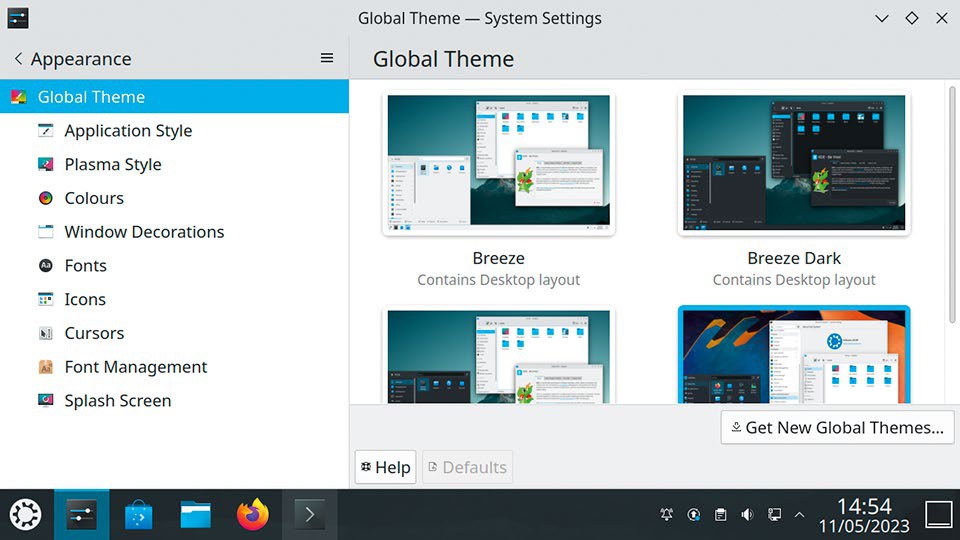This screenshot has width=960, height=540.
Task: Click the System Settings window icon in title bar
Action: tap(18, 18)
